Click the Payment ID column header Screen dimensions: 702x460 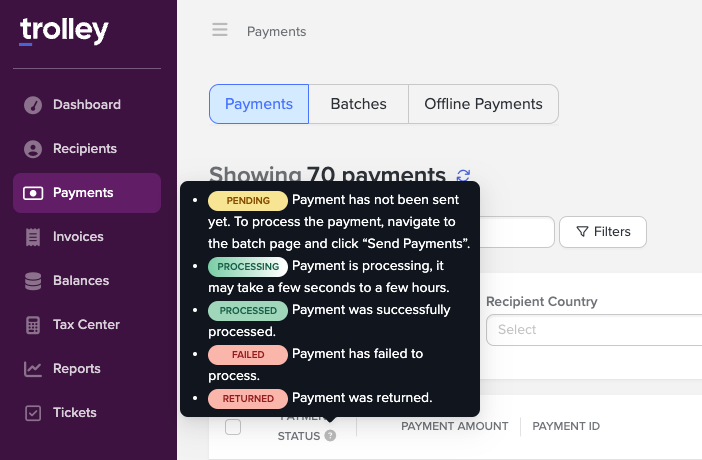(566, 426)
